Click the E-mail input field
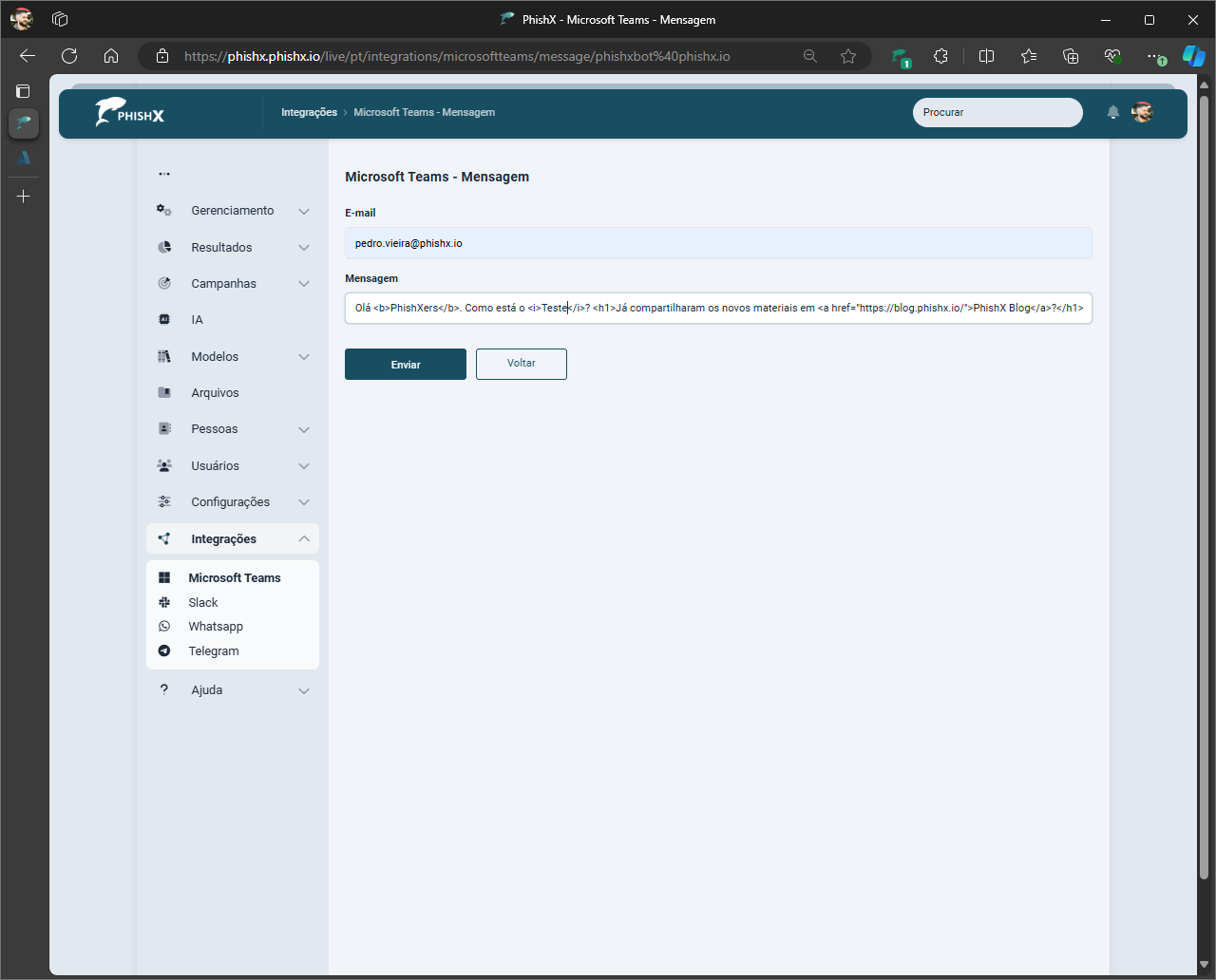The height and width of the screenshot is (980, 1216). click(718, 243)
